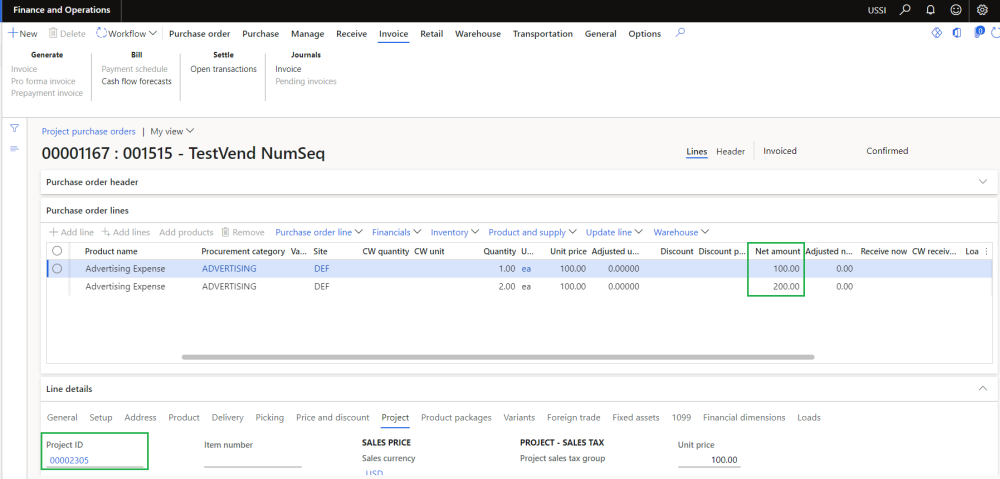Select first Advertising Expense row marker

pos(57,269)
